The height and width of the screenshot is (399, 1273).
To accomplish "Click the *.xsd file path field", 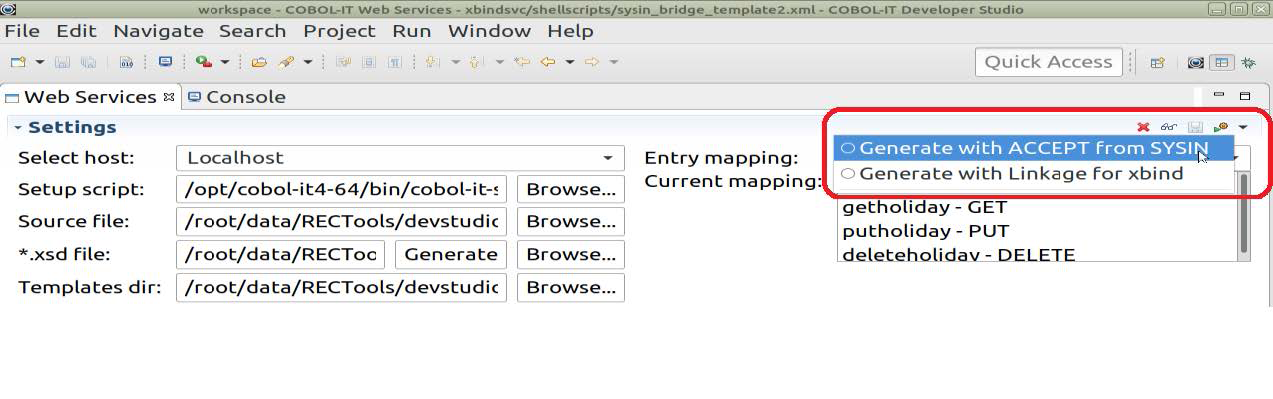I will point(280,255).
